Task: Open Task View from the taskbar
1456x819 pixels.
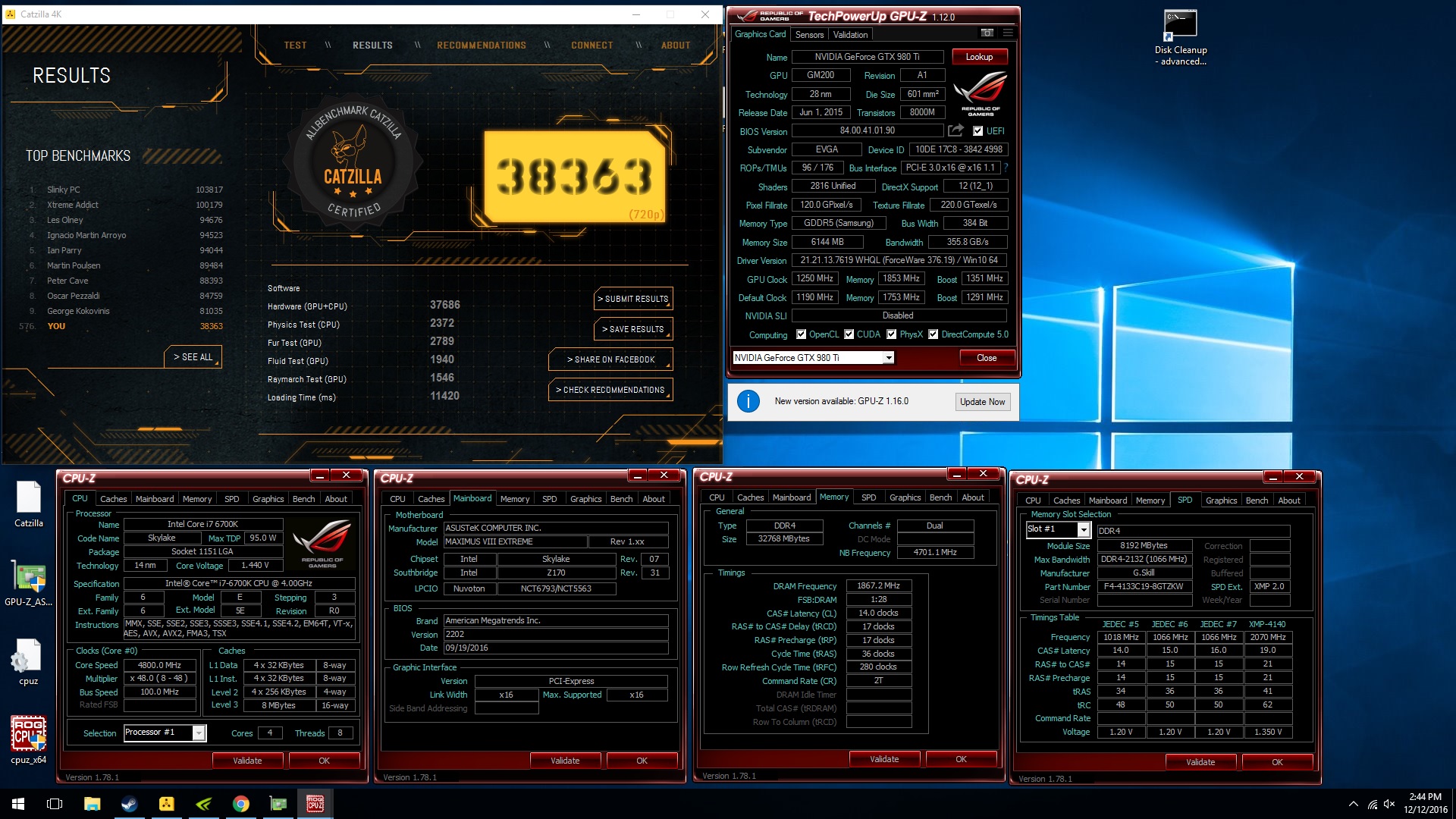Action: point(55,804)
